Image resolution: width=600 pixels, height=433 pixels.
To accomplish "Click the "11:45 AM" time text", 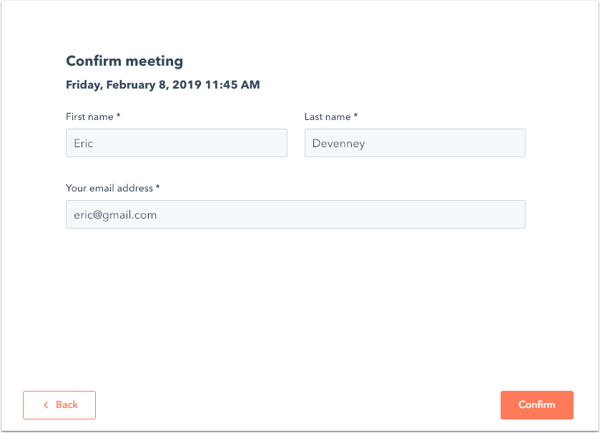I will click(232, 85).
